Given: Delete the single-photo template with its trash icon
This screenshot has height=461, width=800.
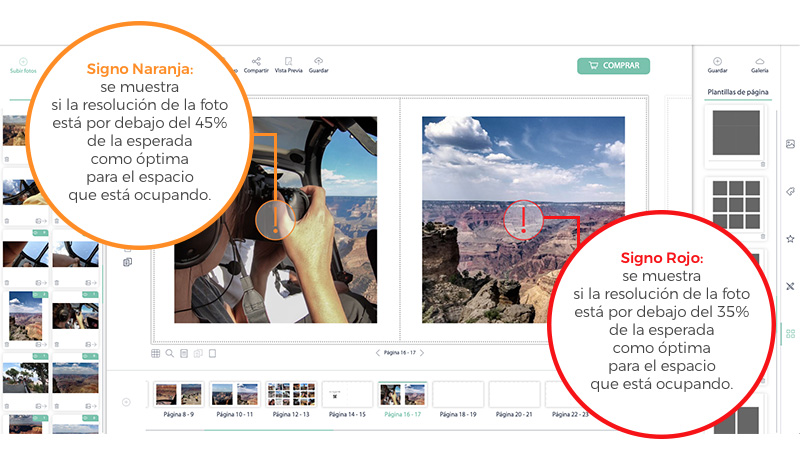Looking at the screenshot, I should coord(763,164).
